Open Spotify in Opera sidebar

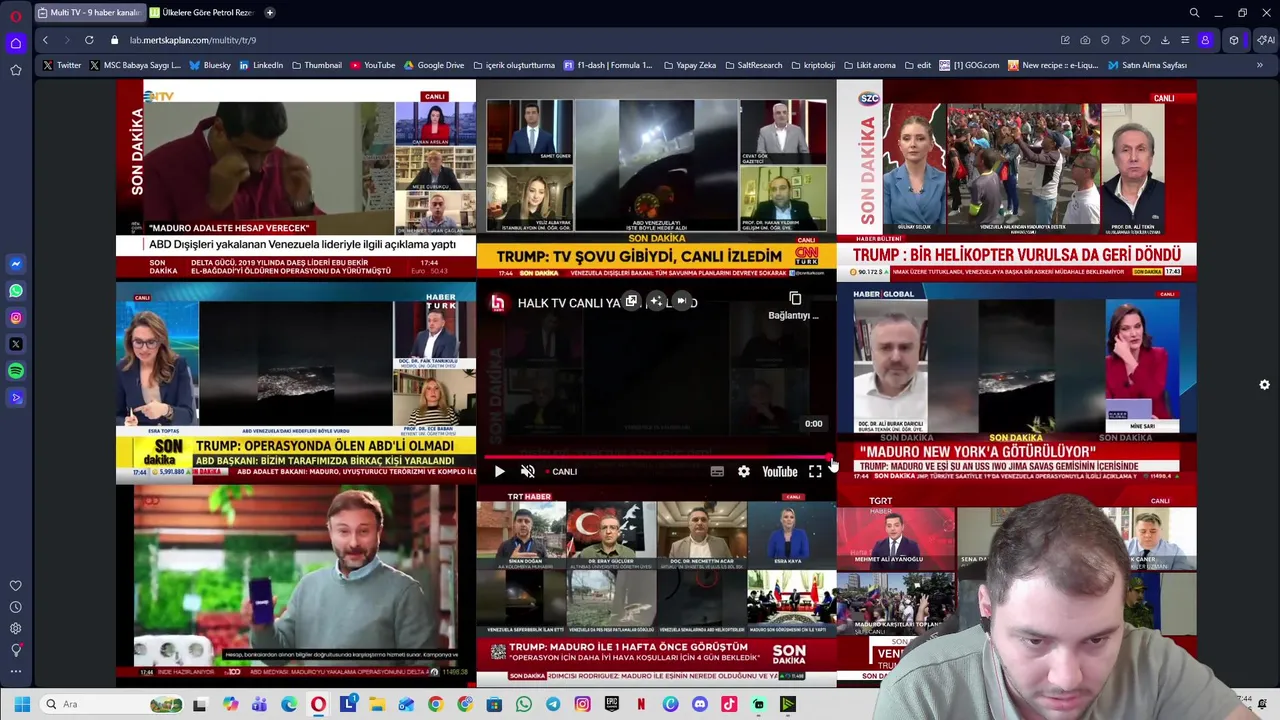[x=15, y=371]
